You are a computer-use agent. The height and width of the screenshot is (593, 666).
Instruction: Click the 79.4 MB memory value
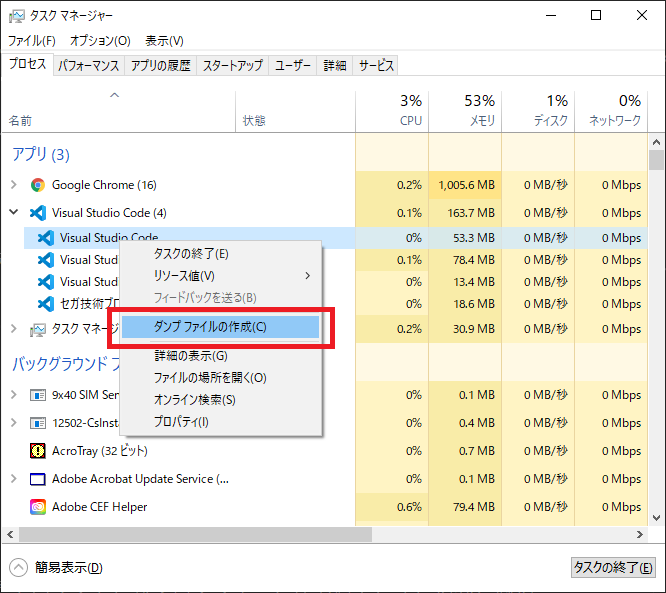[474, 507]
